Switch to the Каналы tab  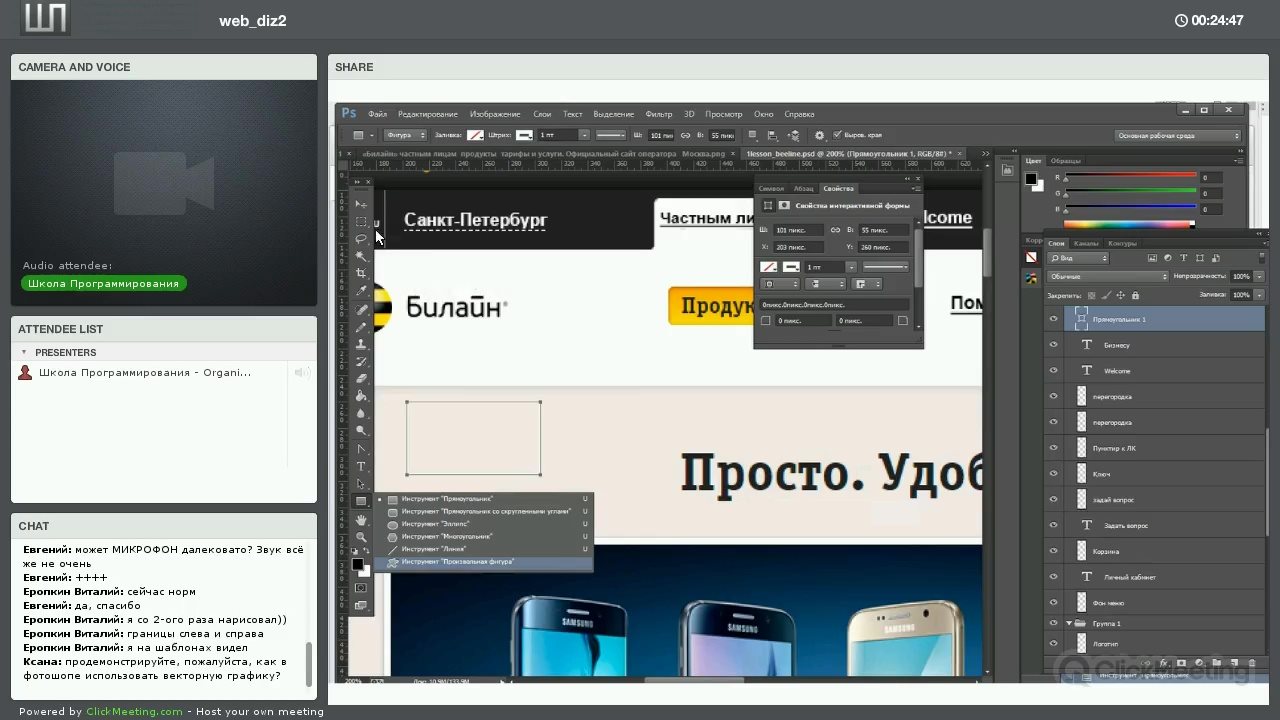click(x=1085, y=243)
